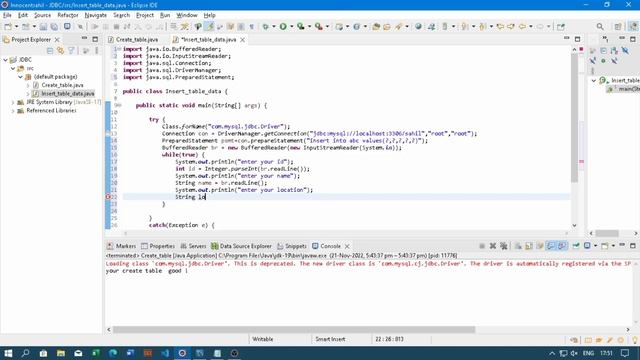Switch to the Markers tab

coord(121,246)
